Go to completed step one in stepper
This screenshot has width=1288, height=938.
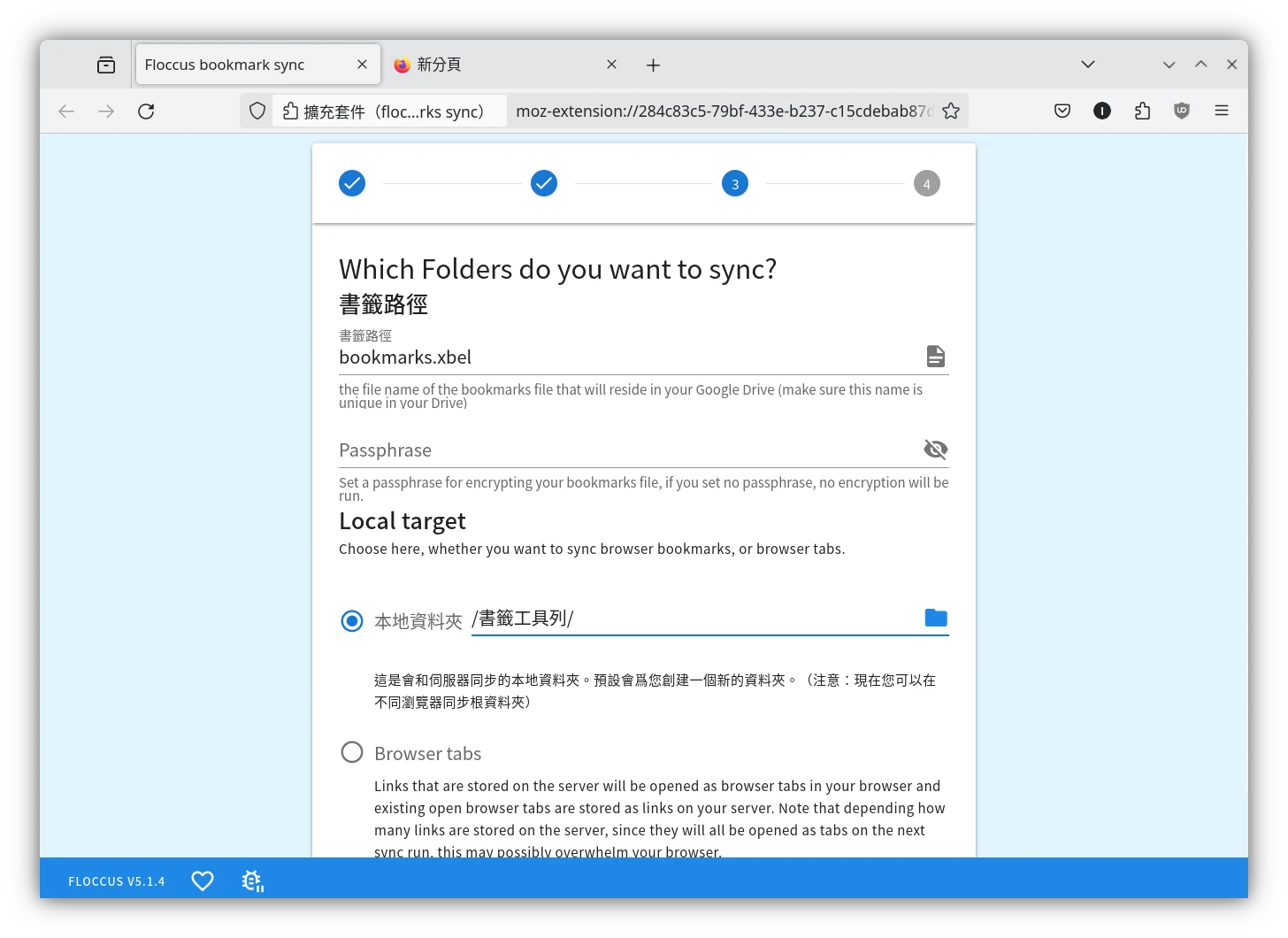coord(352,183)
